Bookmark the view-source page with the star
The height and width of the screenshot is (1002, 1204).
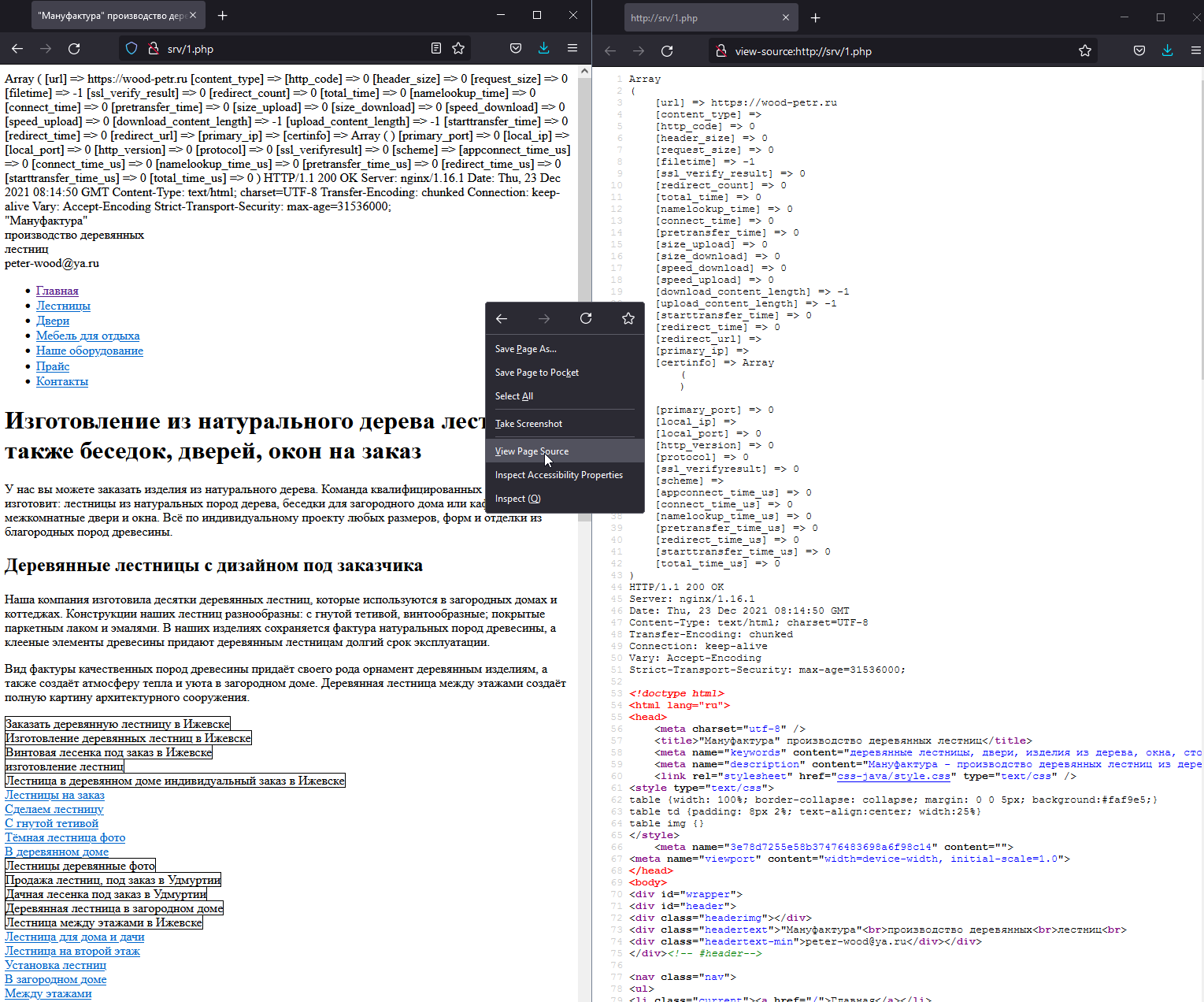(1085, 51)
